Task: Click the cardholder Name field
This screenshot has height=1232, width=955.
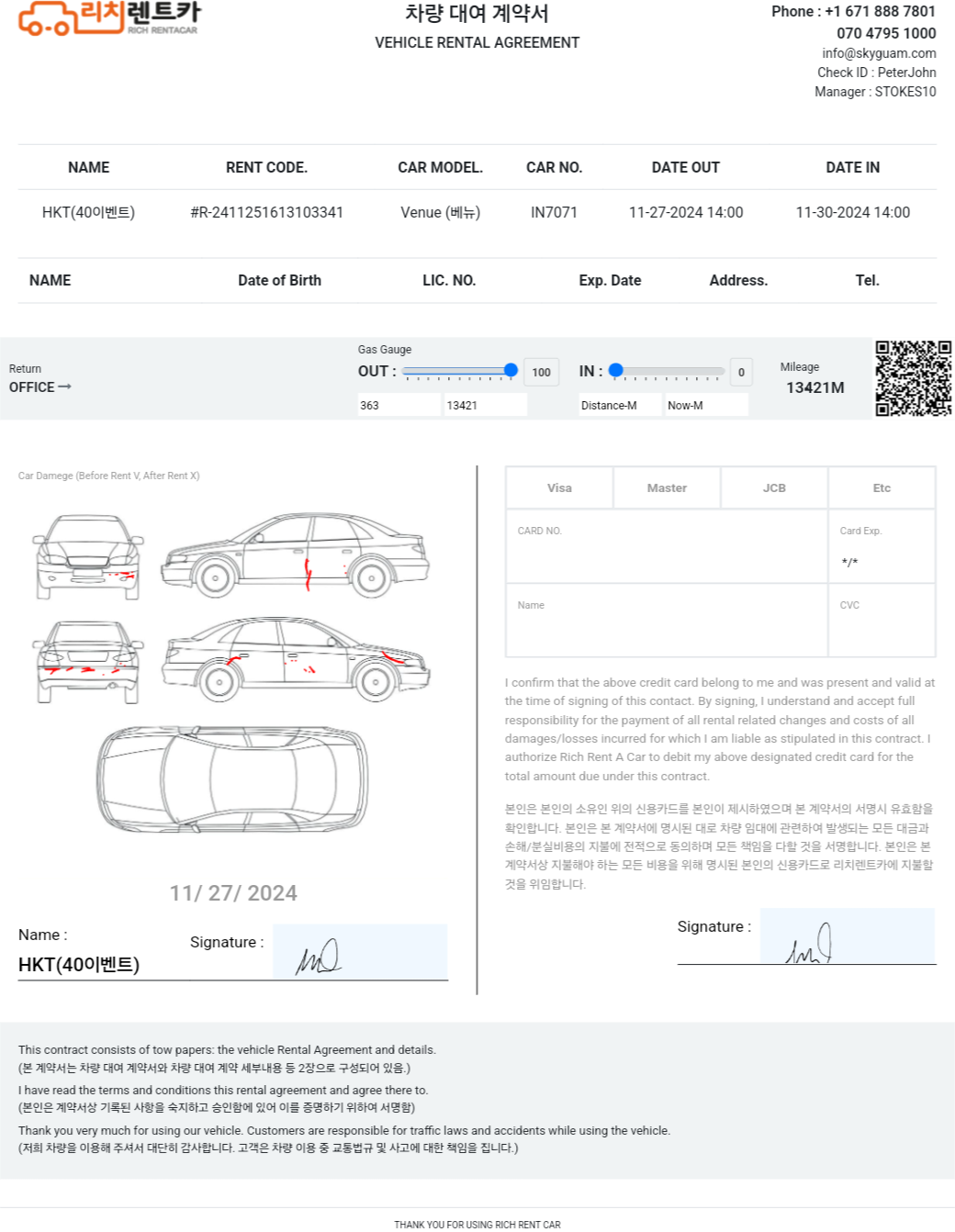Action: (667, 621)
